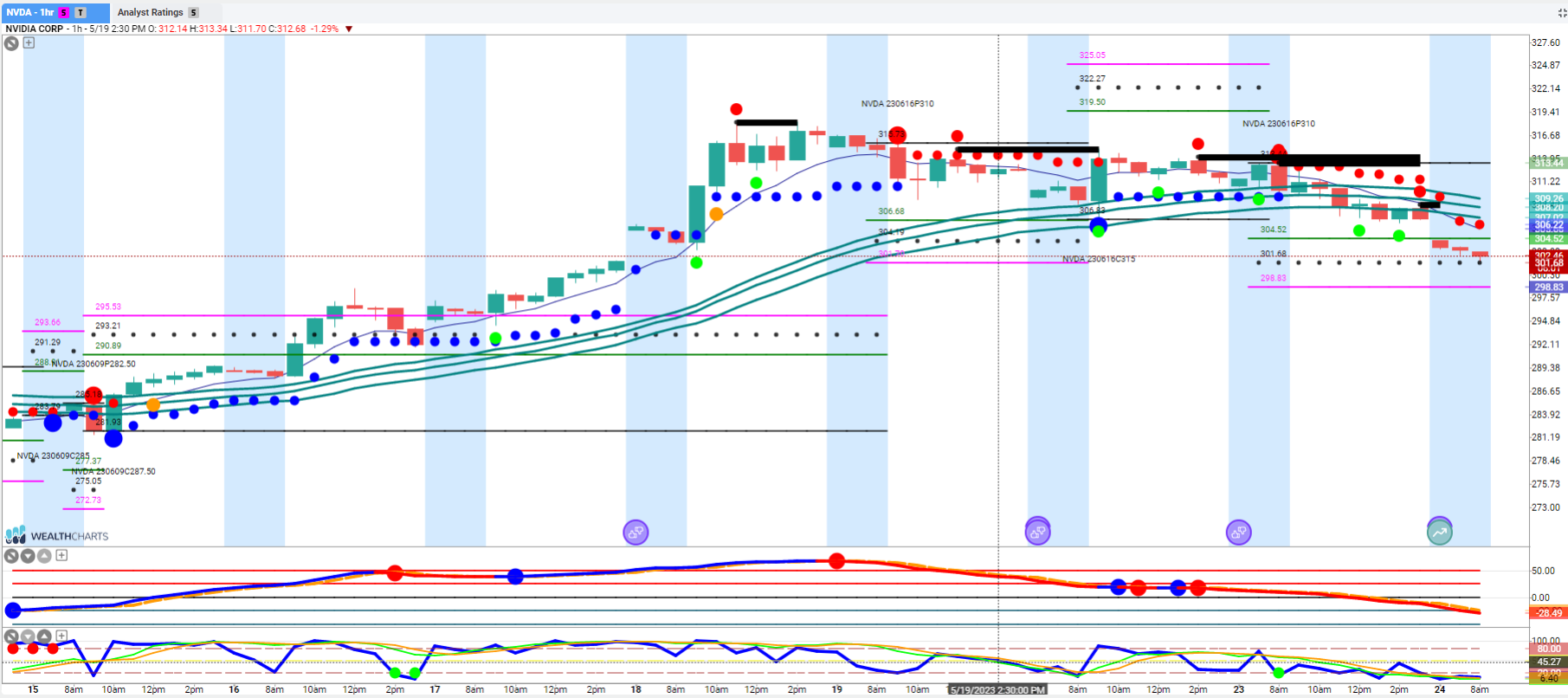Click the 290.89 green level label
This screenshot has height=698, width=1568.
108,346
